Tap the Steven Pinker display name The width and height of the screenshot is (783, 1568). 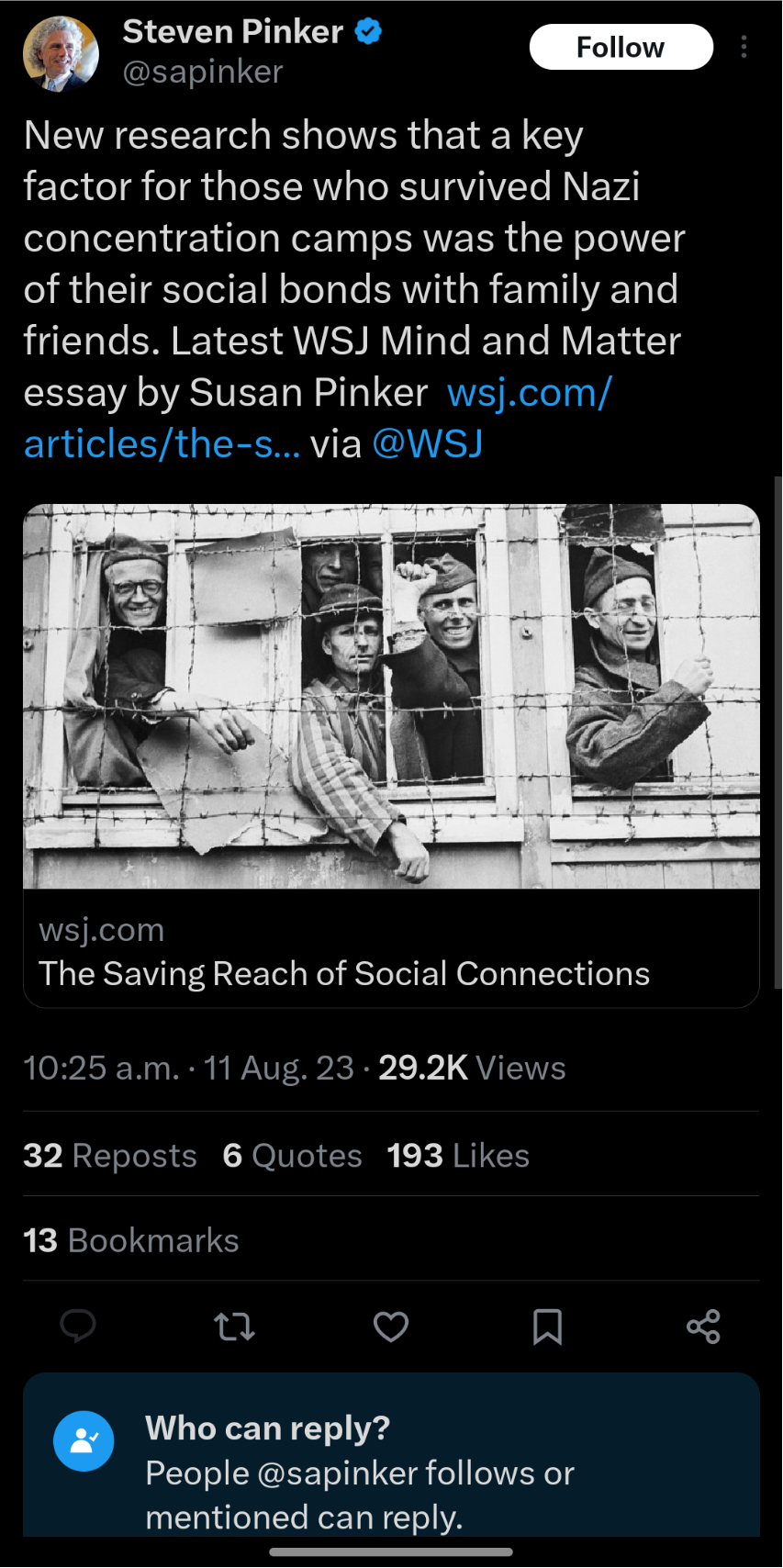tap(233, 31)
